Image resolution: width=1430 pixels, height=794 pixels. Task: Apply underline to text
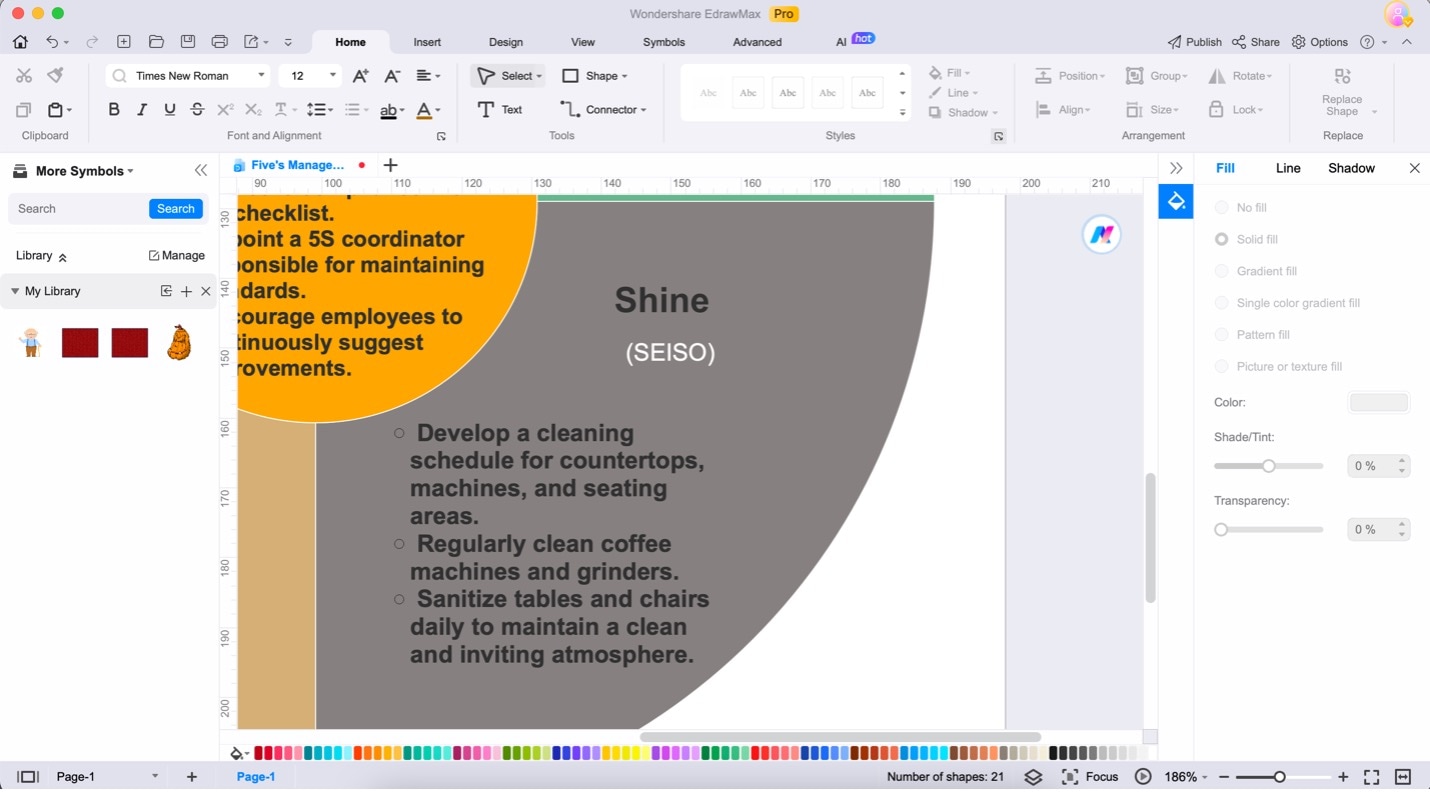pos(170,110)
